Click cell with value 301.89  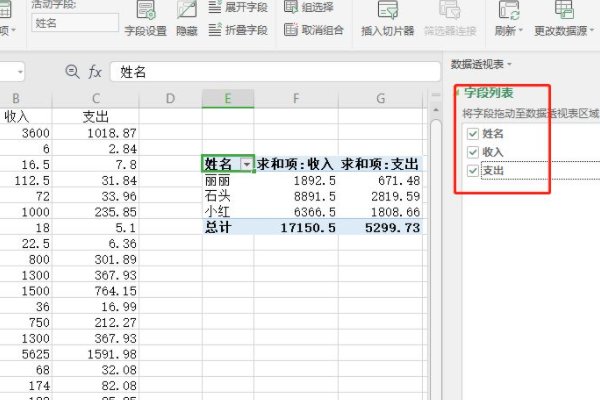click(x=96, y=259)
